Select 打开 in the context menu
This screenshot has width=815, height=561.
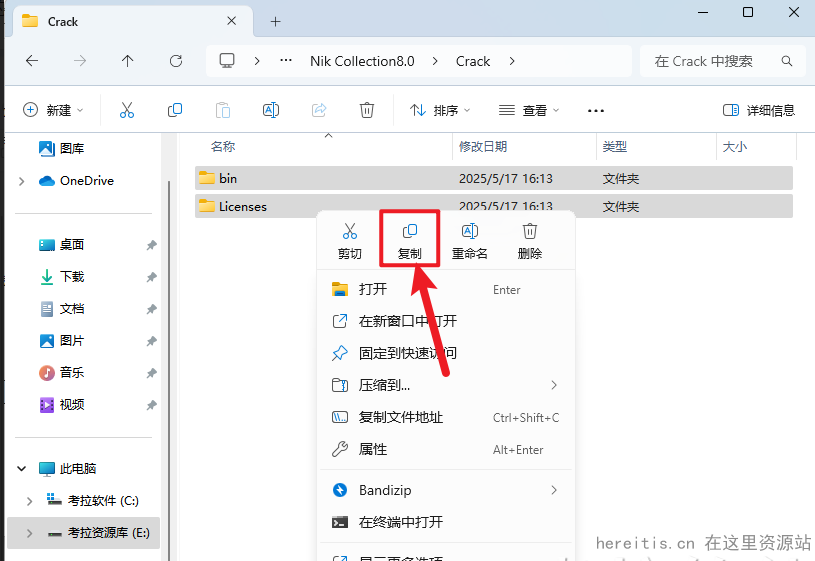point(446,289)
